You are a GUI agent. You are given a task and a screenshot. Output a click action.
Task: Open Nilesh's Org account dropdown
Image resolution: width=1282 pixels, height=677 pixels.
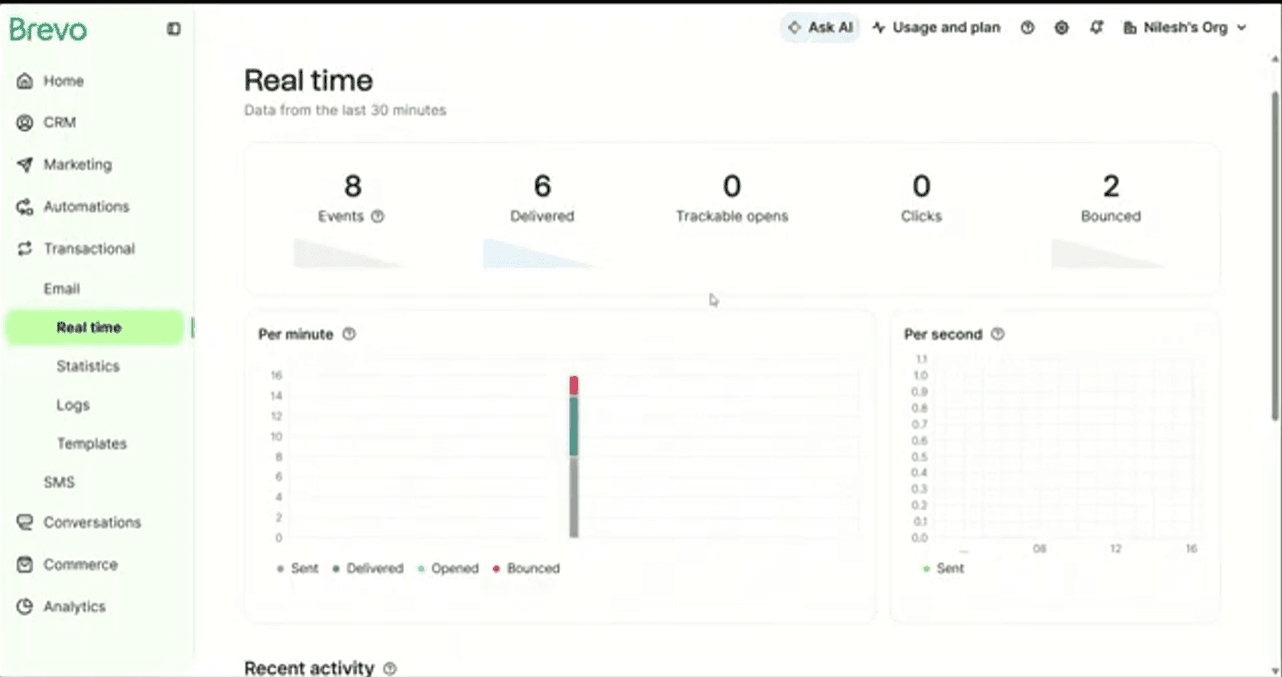coord(1186,28)
